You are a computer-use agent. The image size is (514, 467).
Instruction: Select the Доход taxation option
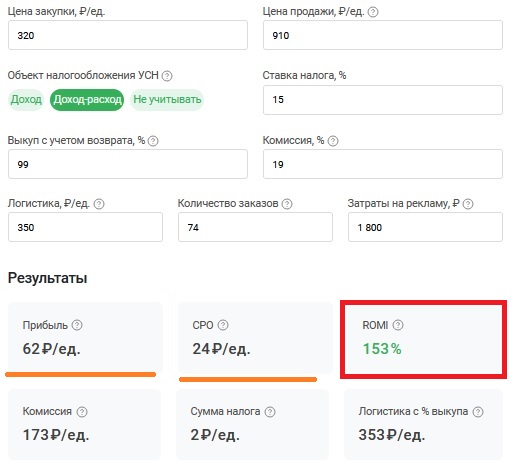pyautogui.click(x=26, y=100)
